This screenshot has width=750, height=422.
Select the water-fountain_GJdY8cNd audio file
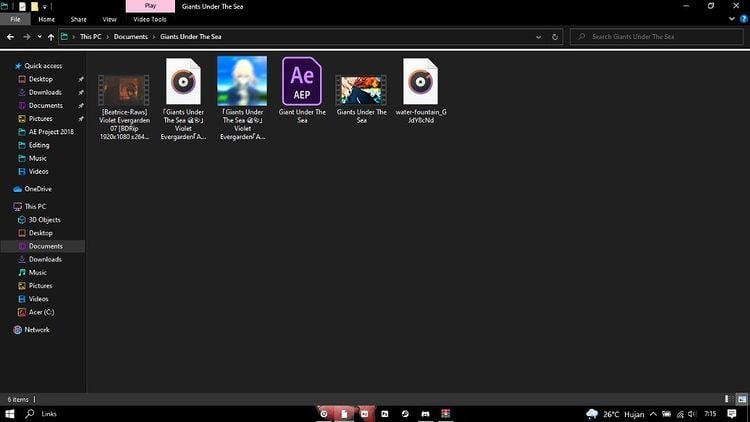(x=420, y=90)
